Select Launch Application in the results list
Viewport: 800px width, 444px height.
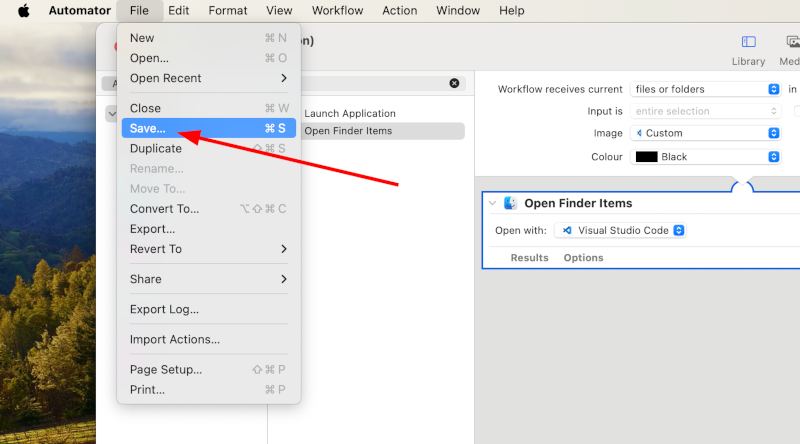click(350, 113)
